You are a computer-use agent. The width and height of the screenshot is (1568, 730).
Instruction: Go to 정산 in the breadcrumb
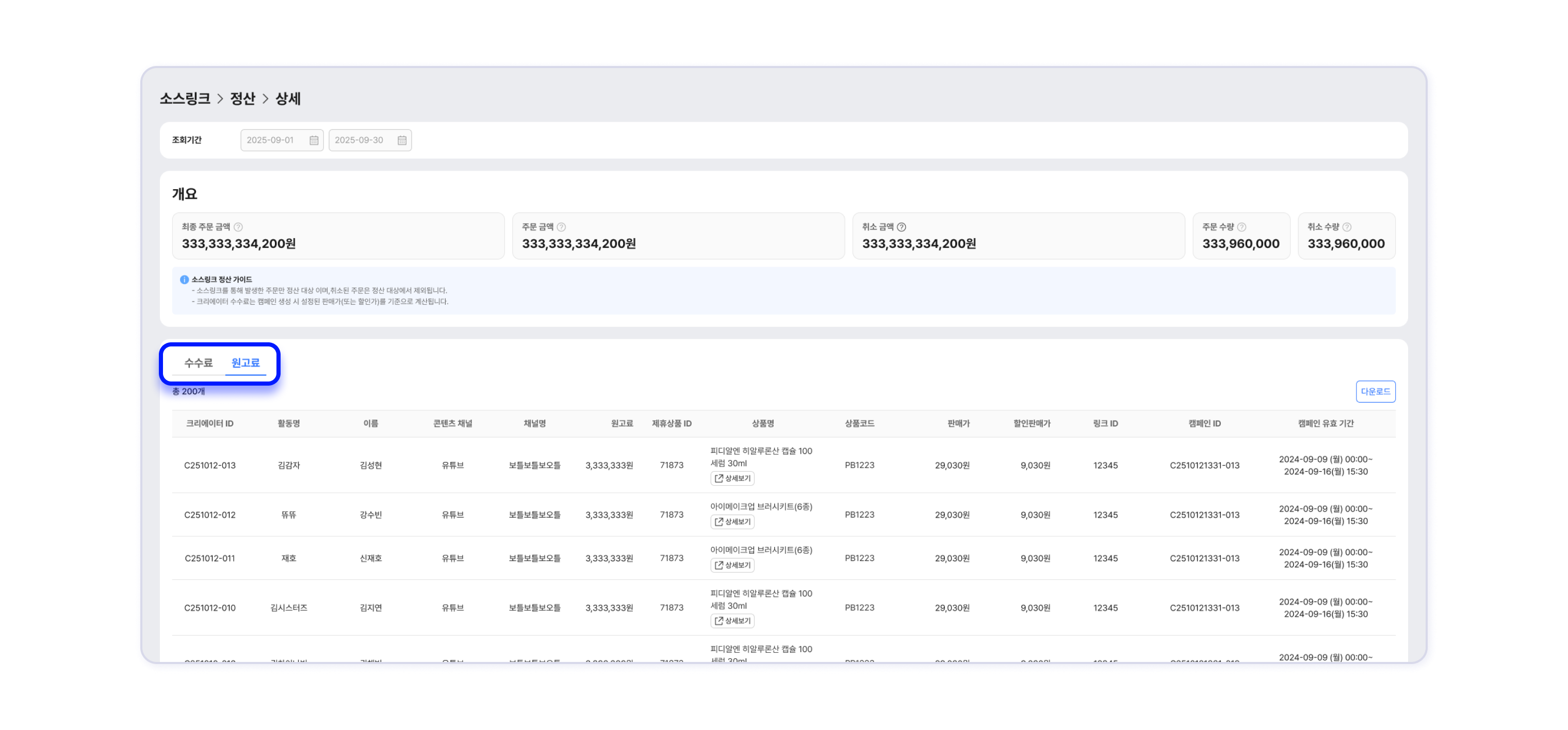[242, 98]
